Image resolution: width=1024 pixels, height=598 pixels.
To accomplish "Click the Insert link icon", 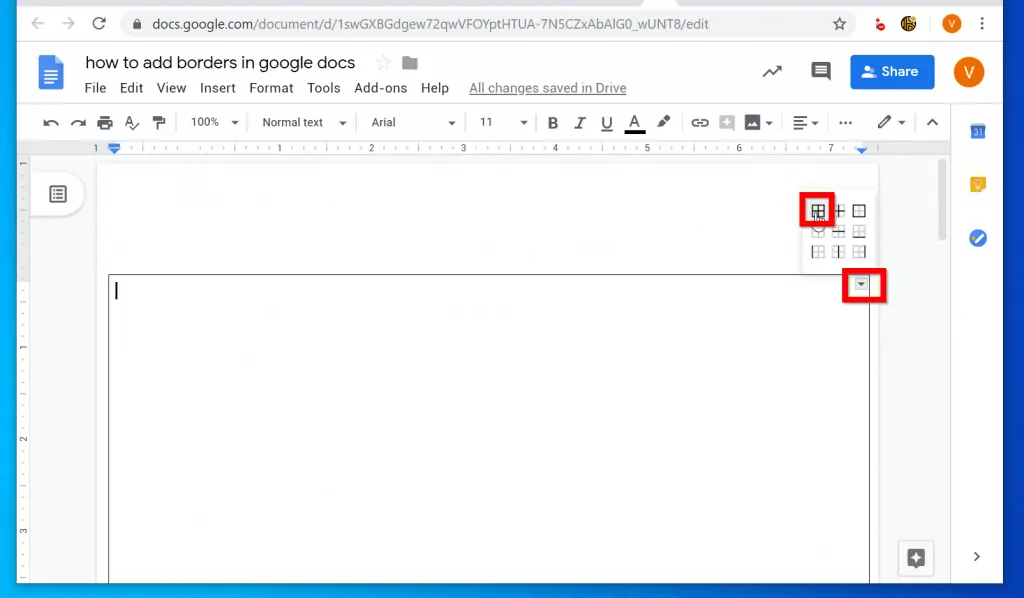I will [x=700, y=123].
